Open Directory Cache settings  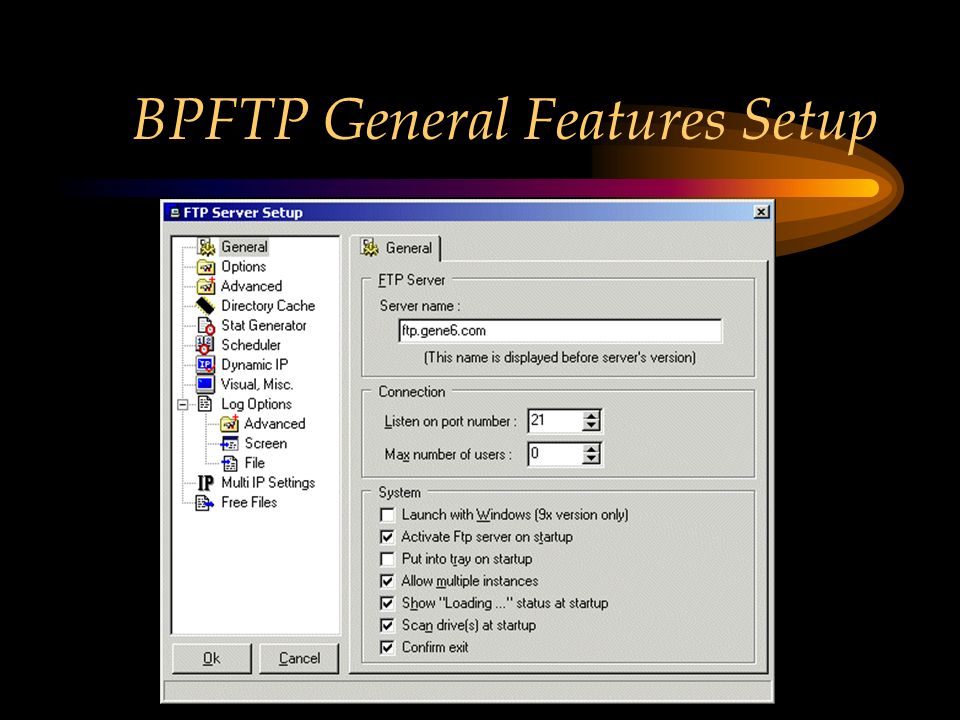point(268,306)
